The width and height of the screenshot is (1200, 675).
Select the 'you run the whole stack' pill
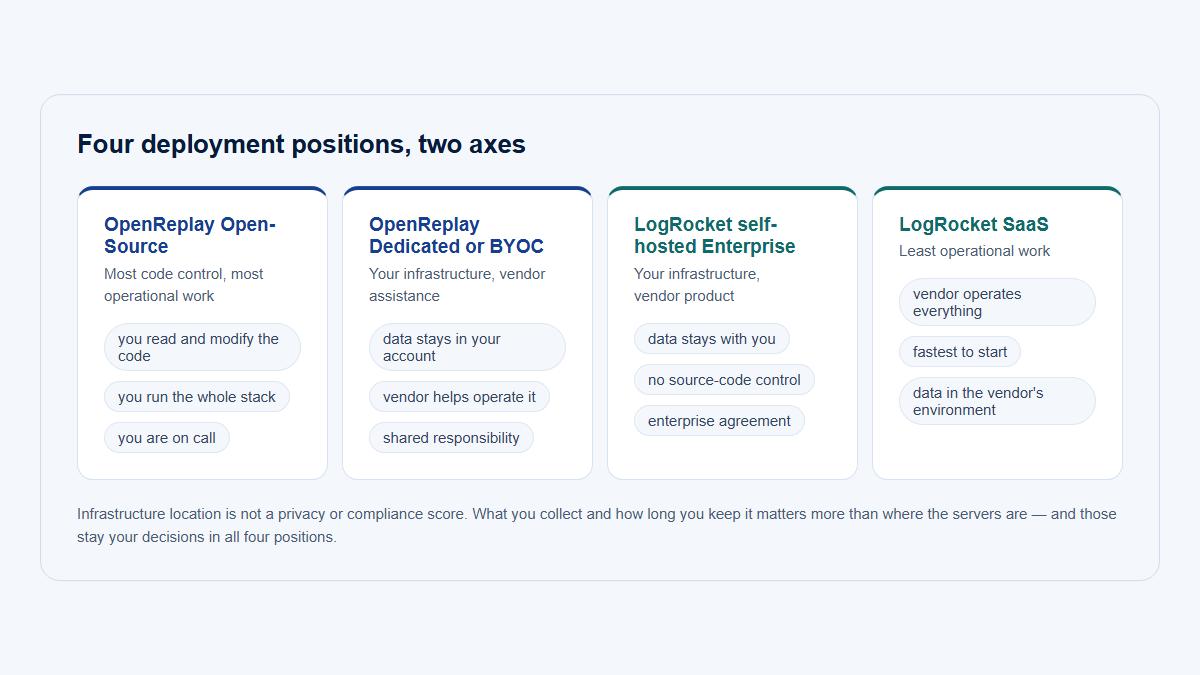pos(197,397)
